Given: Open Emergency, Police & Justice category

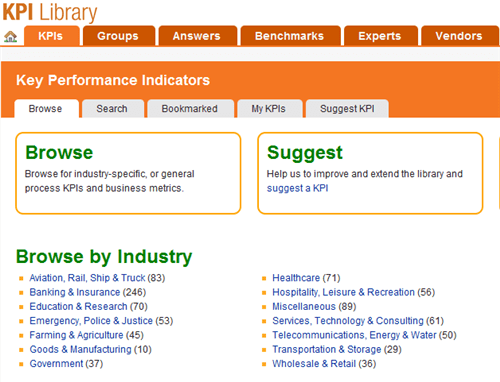Looking at the screenshot, I should click(x=91, y=321).
